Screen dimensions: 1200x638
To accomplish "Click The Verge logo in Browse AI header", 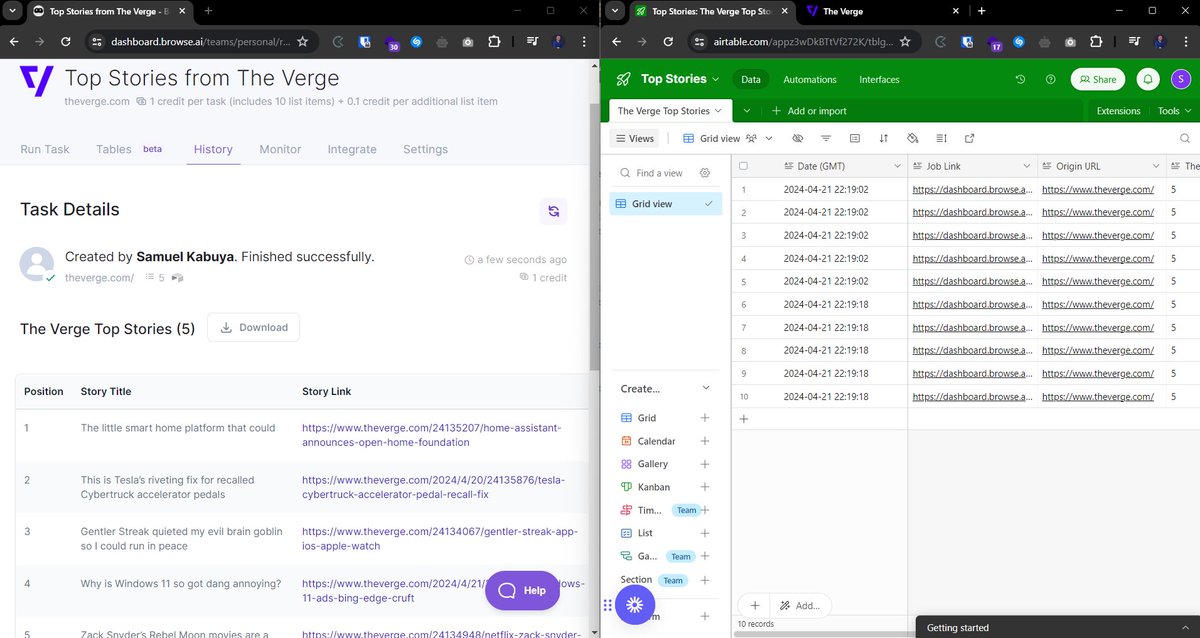I will coord(36,80).
